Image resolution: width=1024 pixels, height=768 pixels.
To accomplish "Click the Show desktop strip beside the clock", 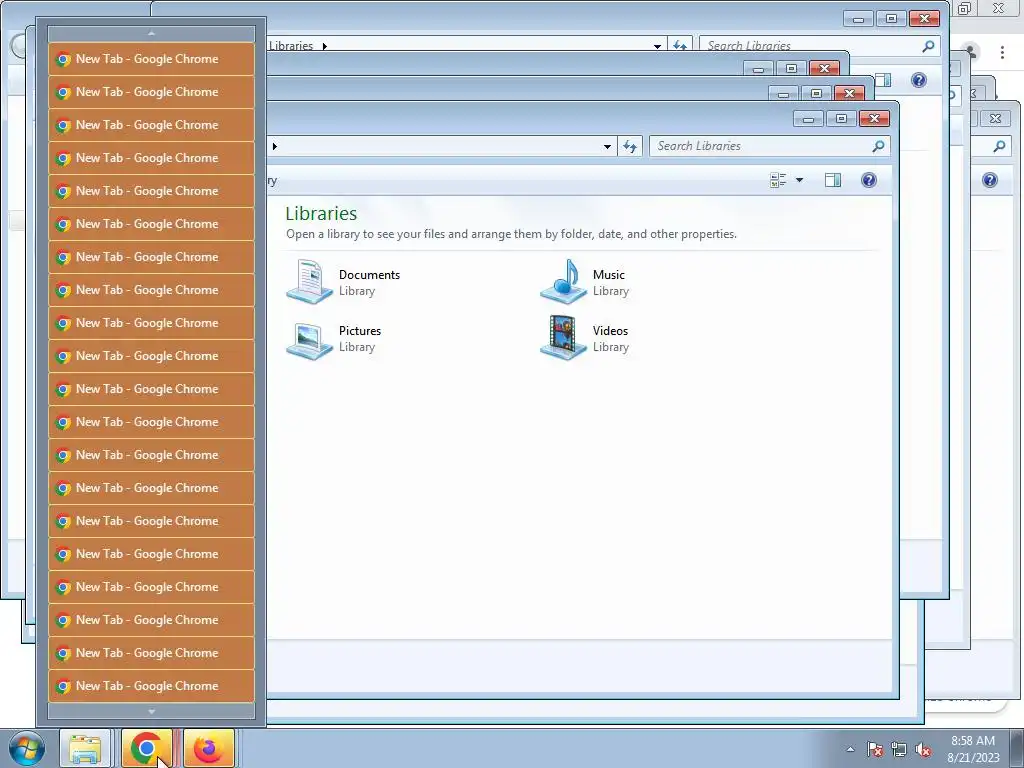I will coord(1017,748).
